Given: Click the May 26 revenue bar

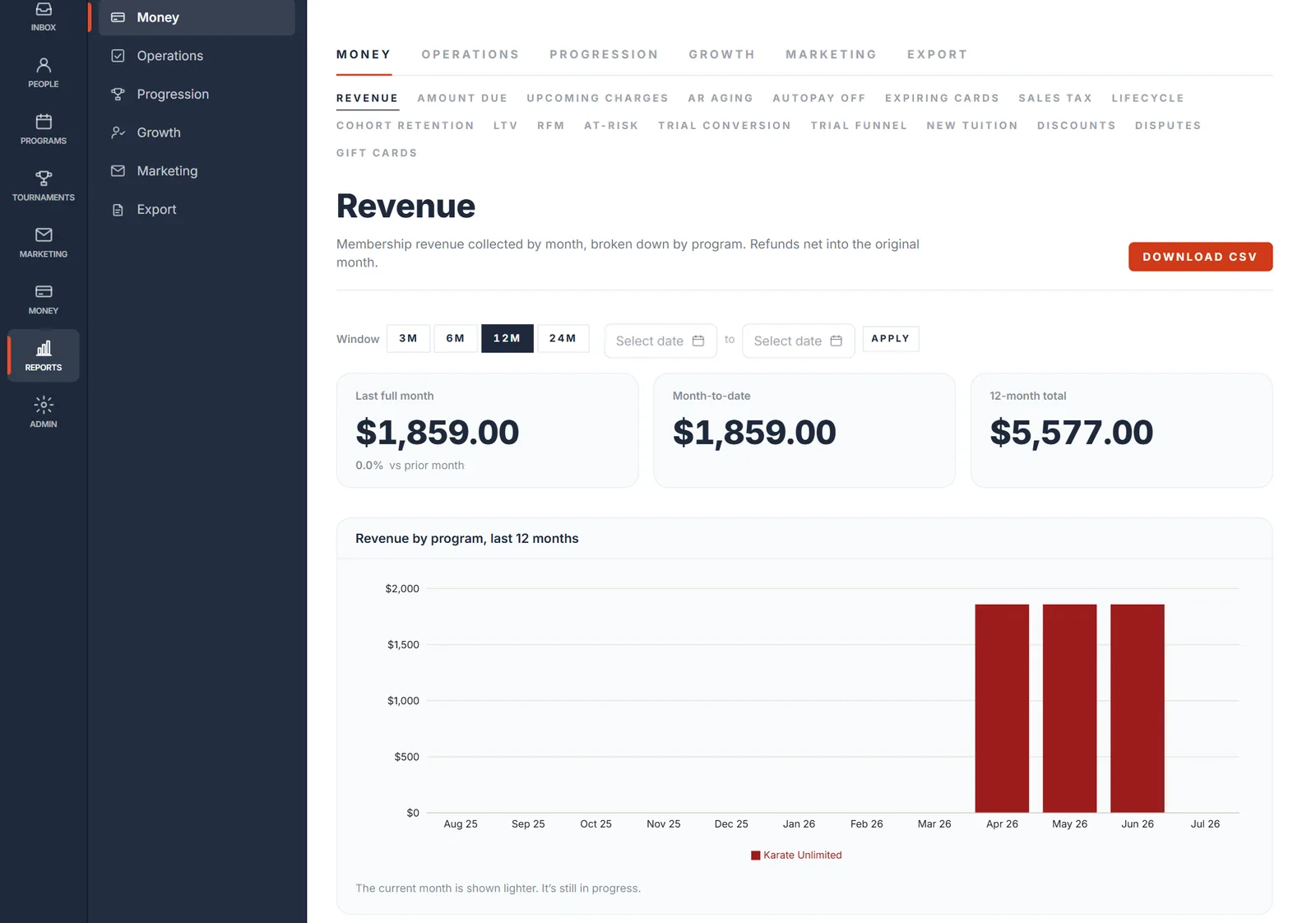Looking at the screenshot, I should tap(1069, 708).
